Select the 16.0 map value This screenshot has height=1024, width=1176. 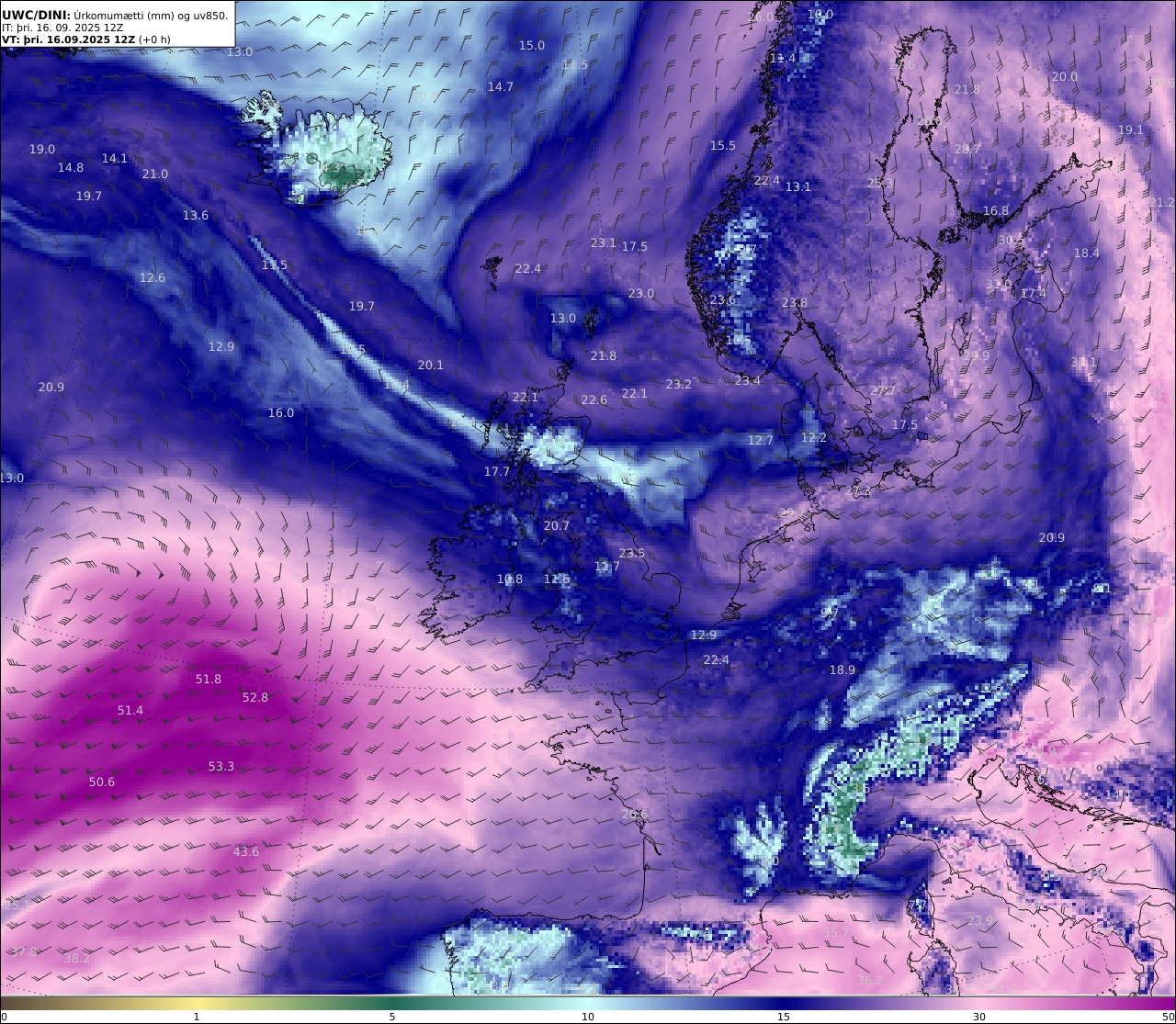[x=281, y=412]
